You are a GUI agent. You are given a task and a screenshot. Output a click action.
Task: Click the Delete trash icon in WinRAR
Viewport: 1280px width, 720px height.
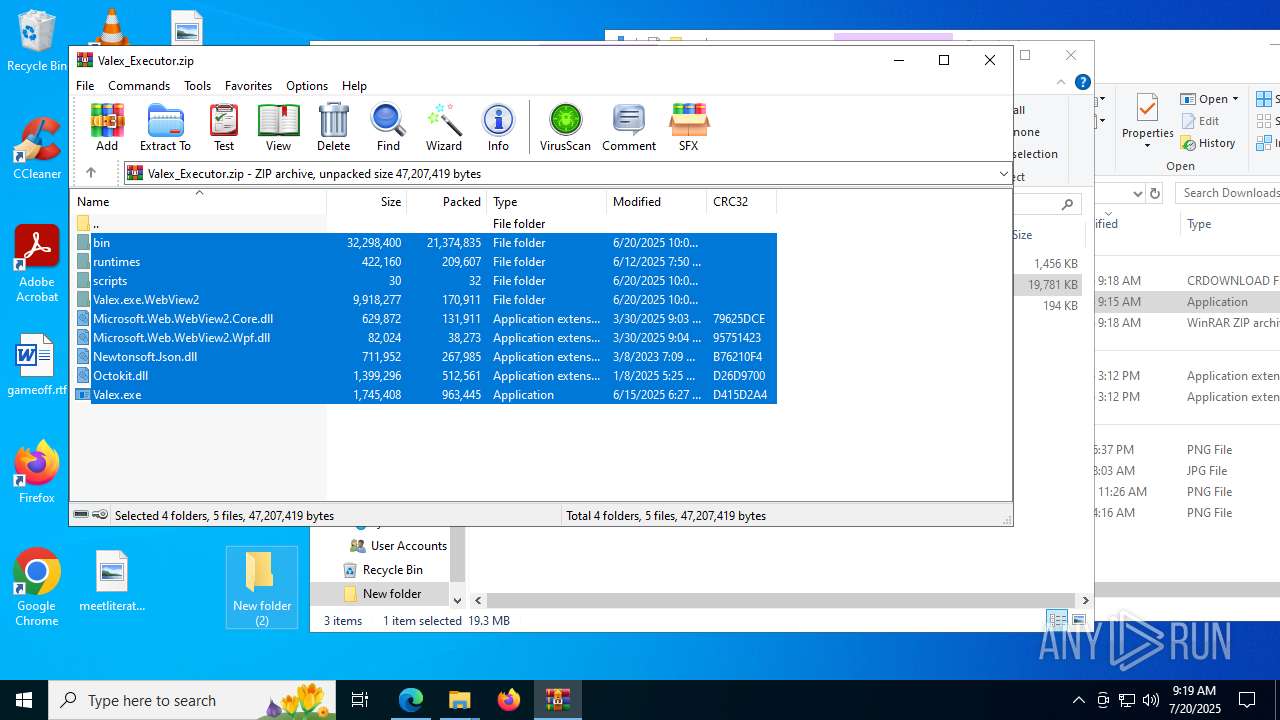click(333, 127)
